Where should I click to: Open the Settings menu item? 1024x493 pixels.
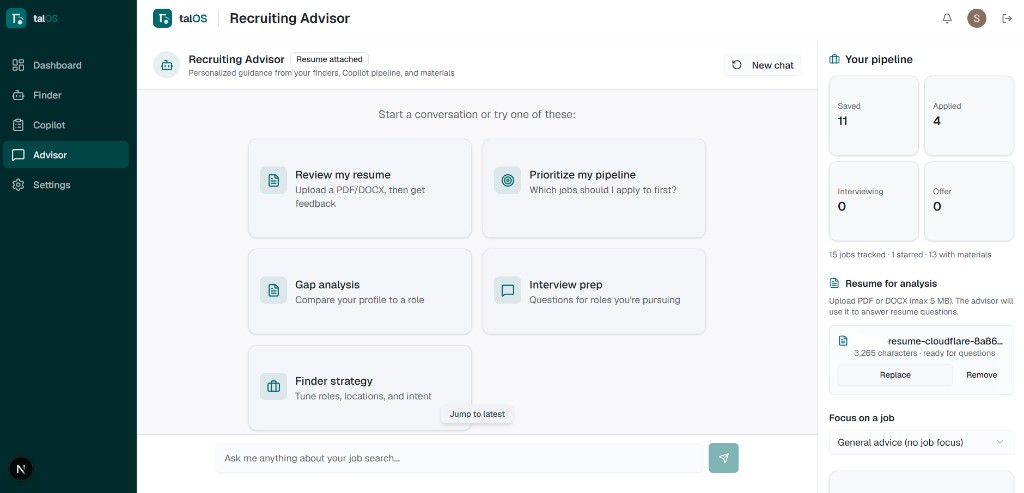click(x=65, y=185)
